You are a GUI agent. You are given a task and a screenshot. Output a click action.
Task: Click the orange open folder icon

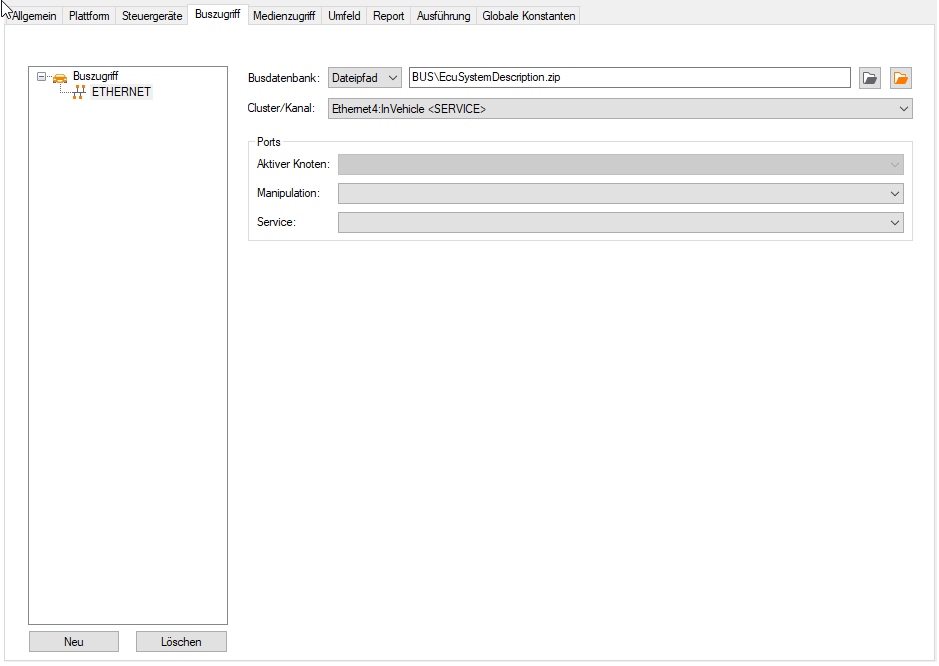pos(901,78)
